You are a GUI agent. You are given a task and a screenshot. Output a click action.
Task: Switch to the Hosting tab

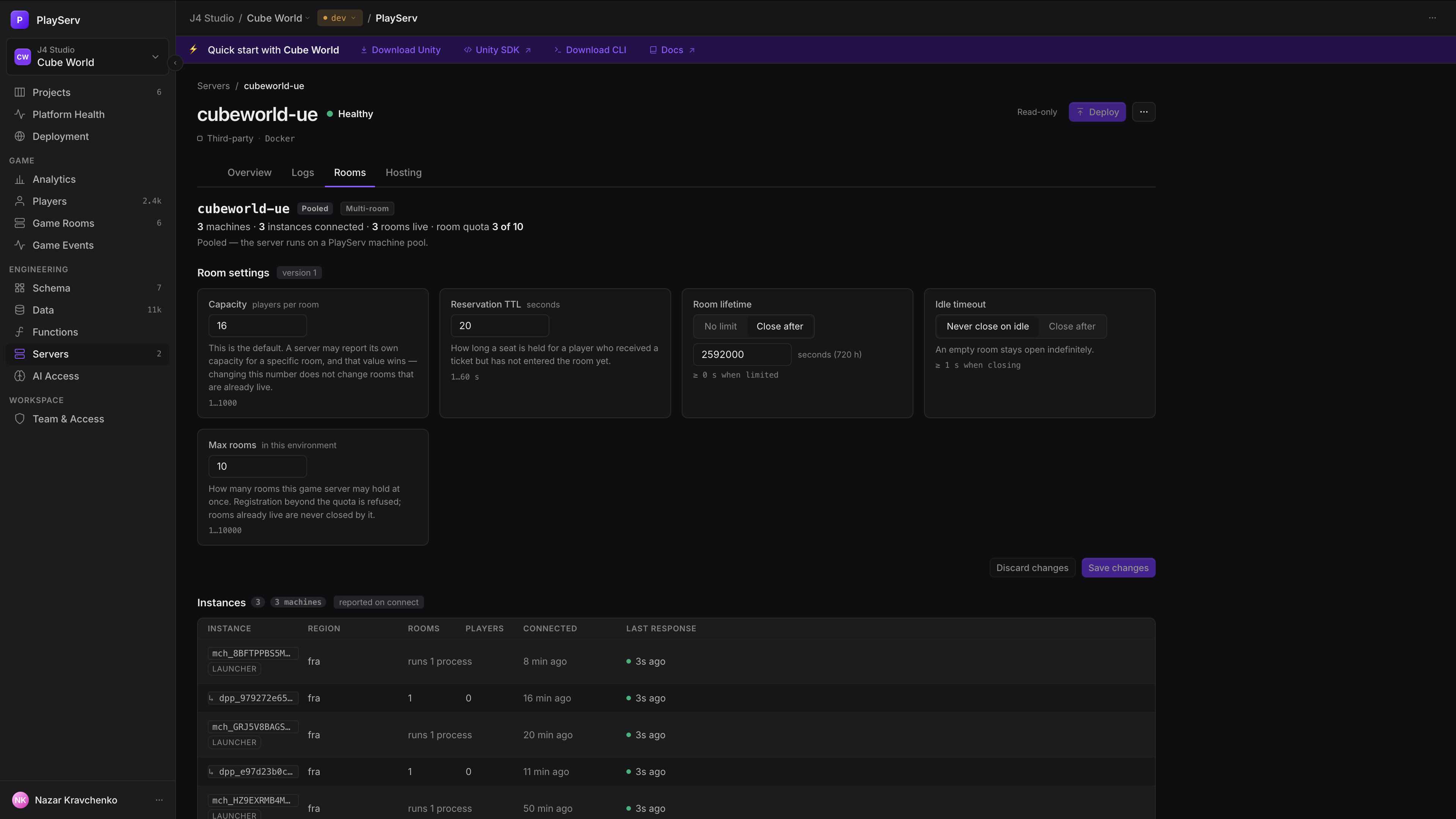403,173
